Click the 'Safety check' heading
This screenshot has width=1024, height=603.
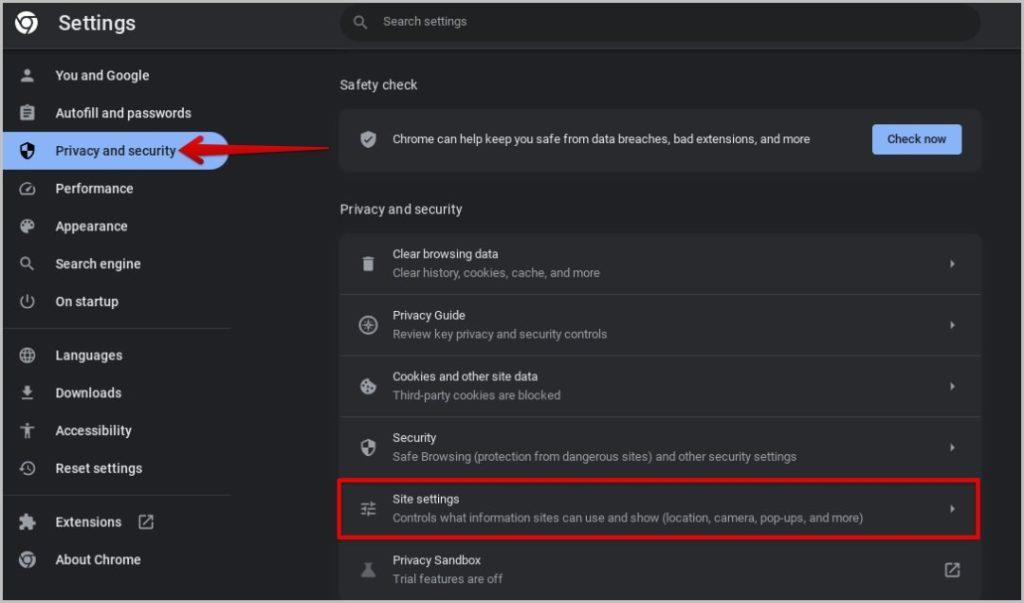click(x=378, y=85)
